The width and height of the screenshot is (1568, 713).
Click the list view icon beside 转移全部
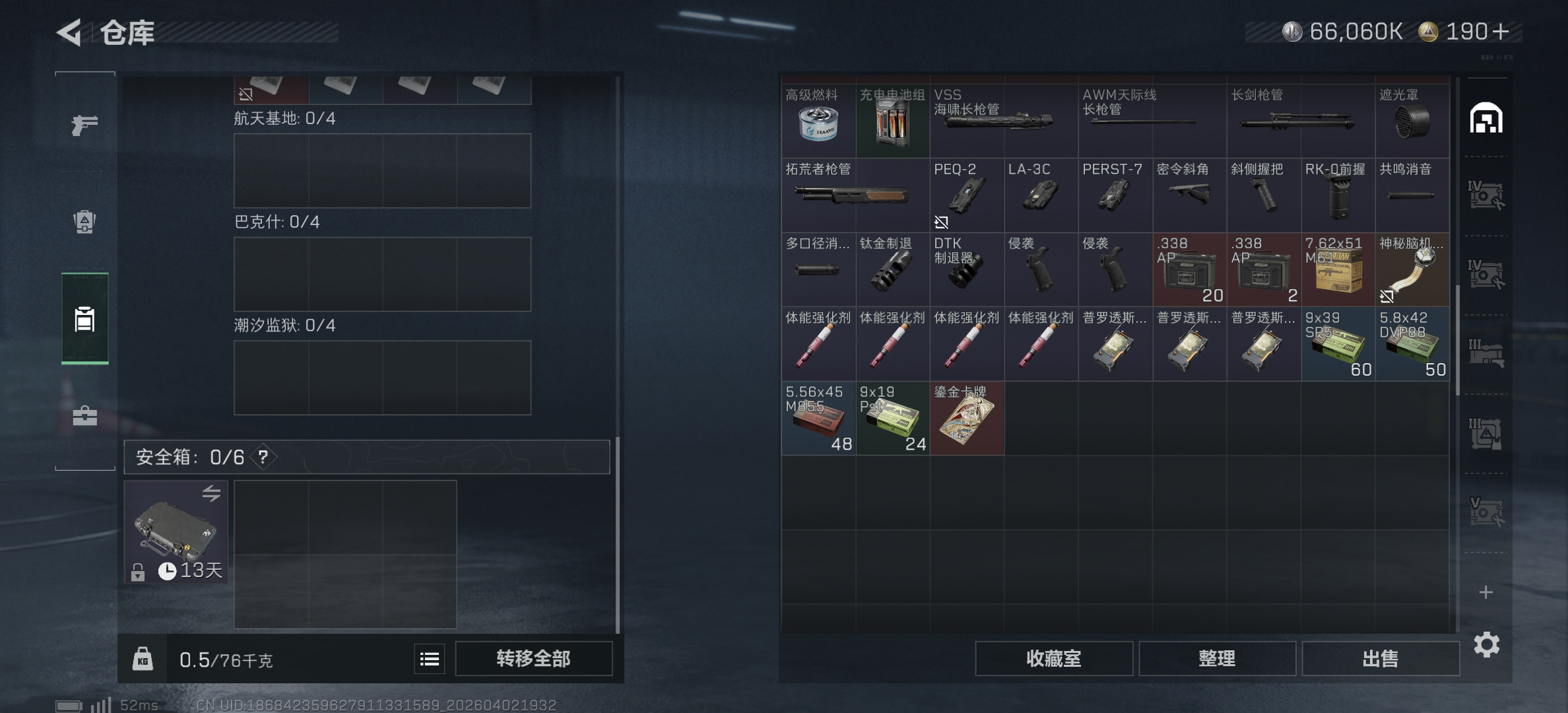click(x=430, y=659)
